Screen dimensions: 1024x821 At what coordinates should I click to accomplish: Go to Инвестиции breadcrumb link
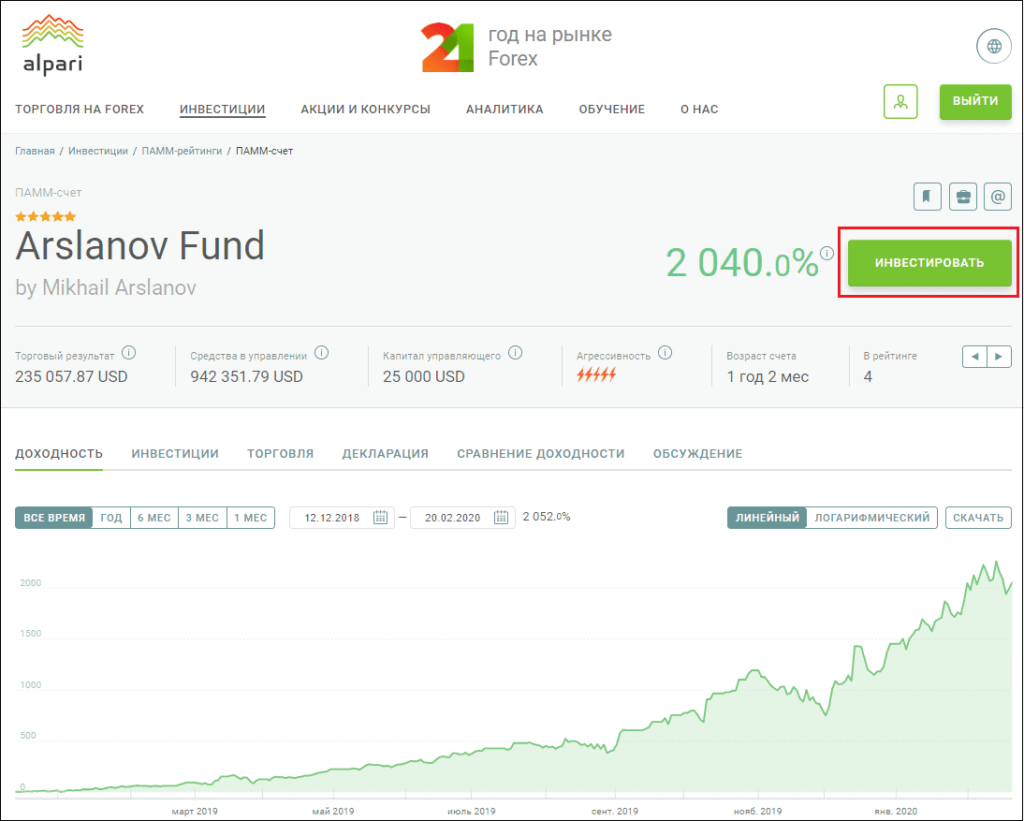[x=98, y=151]
